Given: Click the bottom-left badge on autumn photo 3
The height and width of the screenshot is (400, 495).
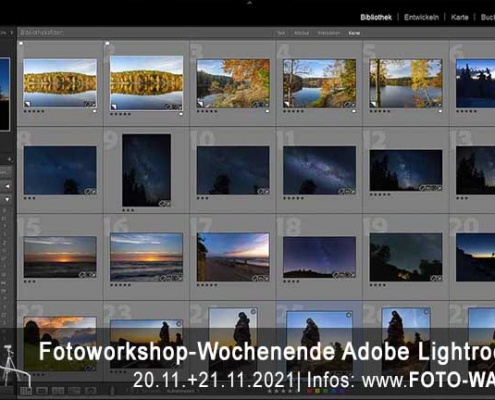Looking at the screenshot, I should [x=200, y=104].
